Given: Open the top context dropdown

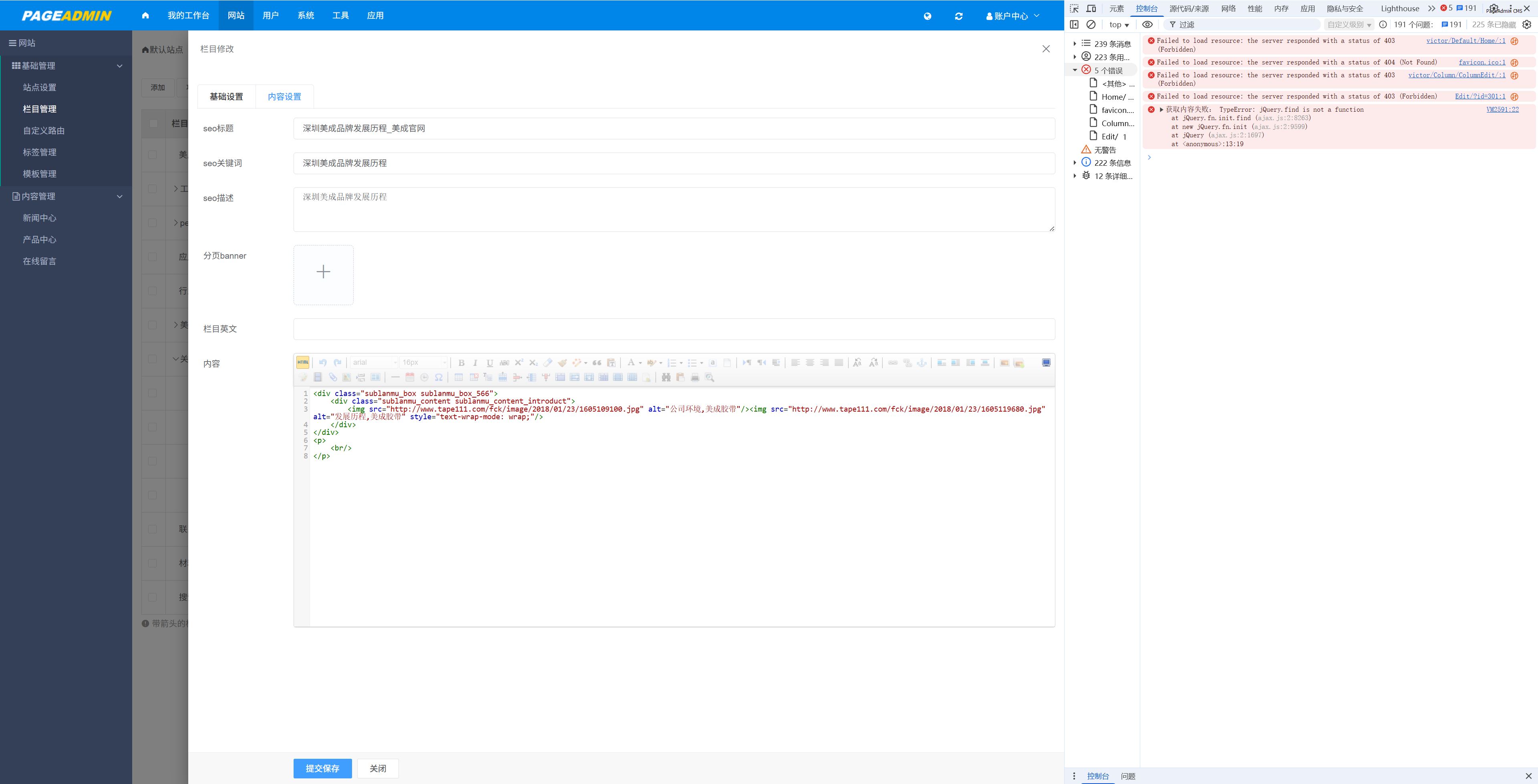Looking at the screenshot, I should (1119, 24).
